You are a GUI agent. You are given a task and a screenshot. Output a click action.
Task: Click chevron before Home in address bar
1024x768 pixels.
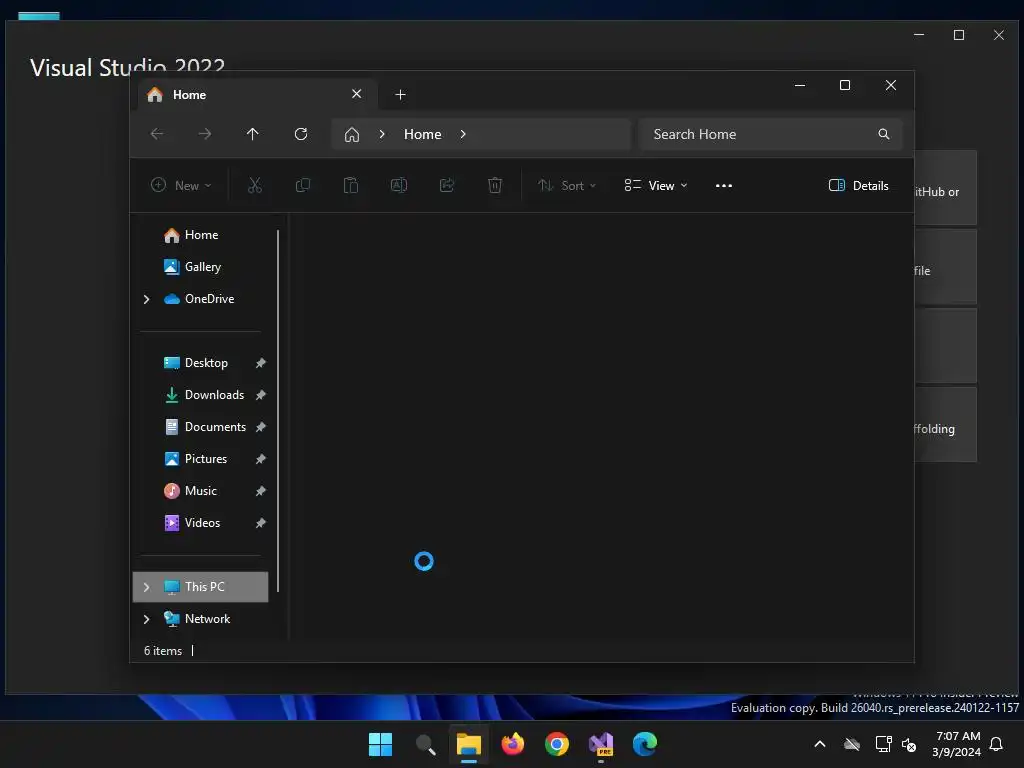point(382,134)
